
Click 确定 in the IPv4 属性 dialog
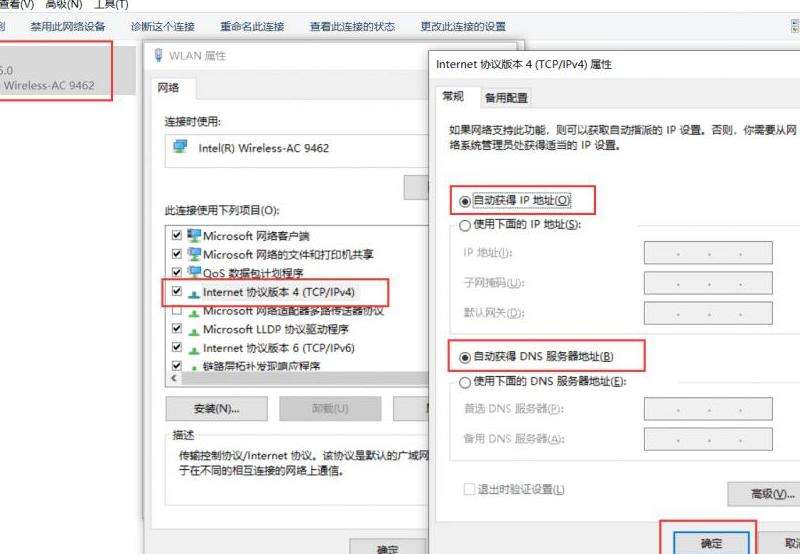[x=711, y=543]
